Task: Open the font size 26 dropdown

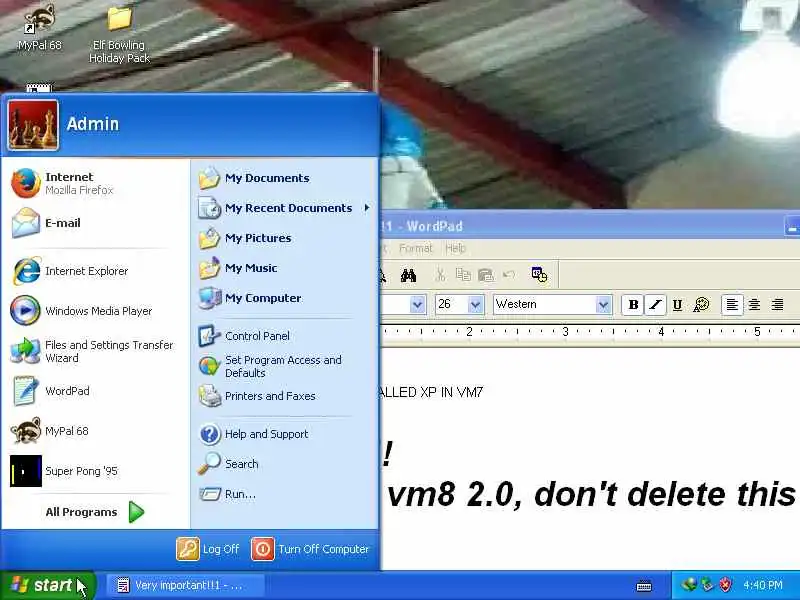Action: tap(476, 305)
